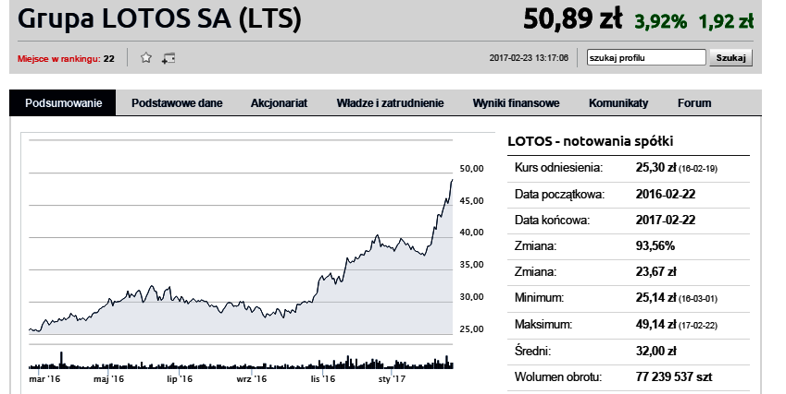The width and height of the screenshot is (786, 394).
Task: Open the Podstawowe dane tab
Action: [177, 103]
